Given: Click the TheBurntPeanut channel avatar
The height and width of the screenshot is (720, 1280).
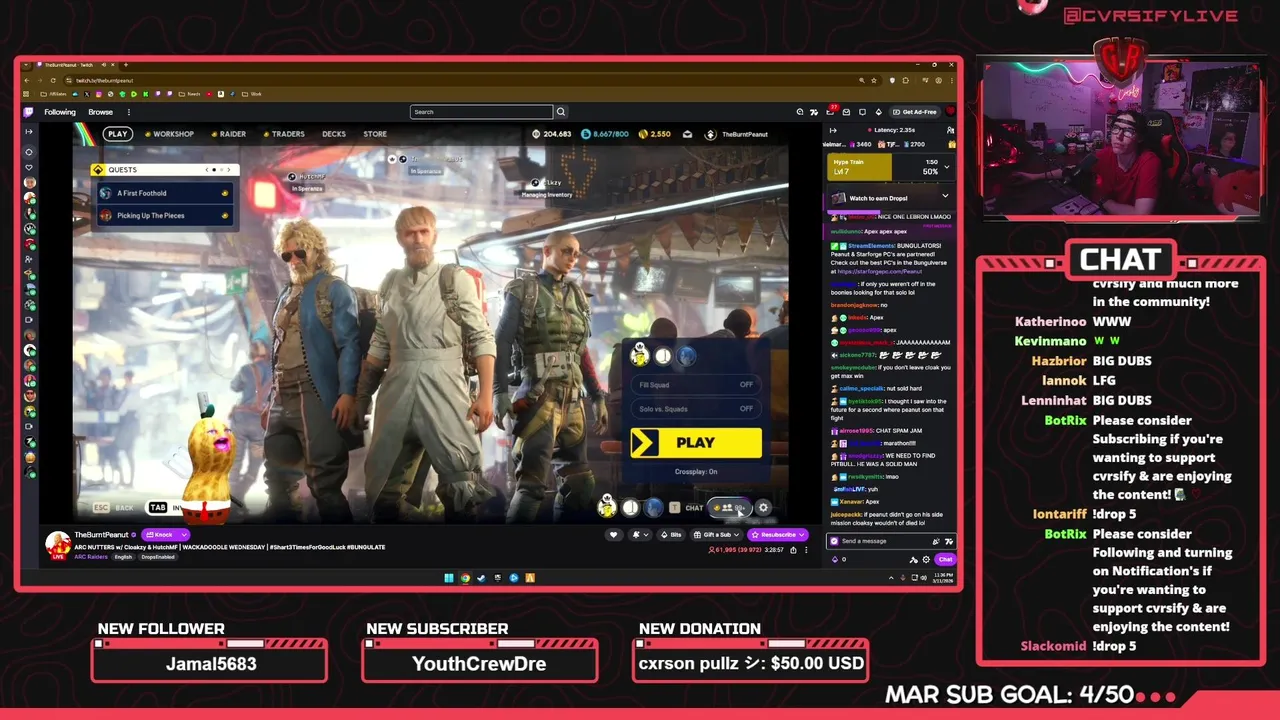Looking at the screenshot, I should click(58, 544).
